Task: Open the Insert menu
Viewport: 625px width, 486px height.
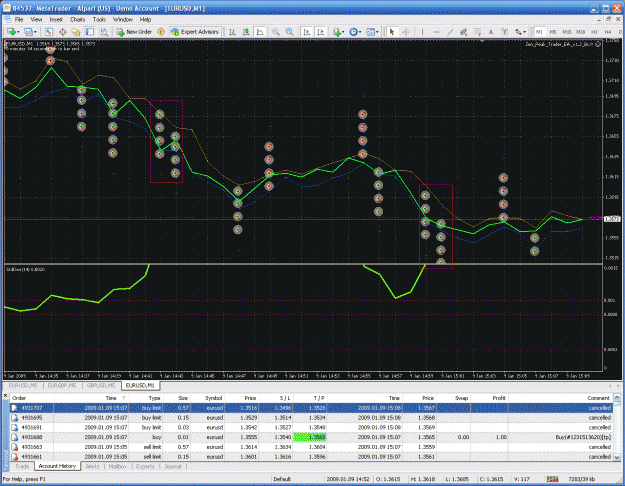Action: (56, 19)
